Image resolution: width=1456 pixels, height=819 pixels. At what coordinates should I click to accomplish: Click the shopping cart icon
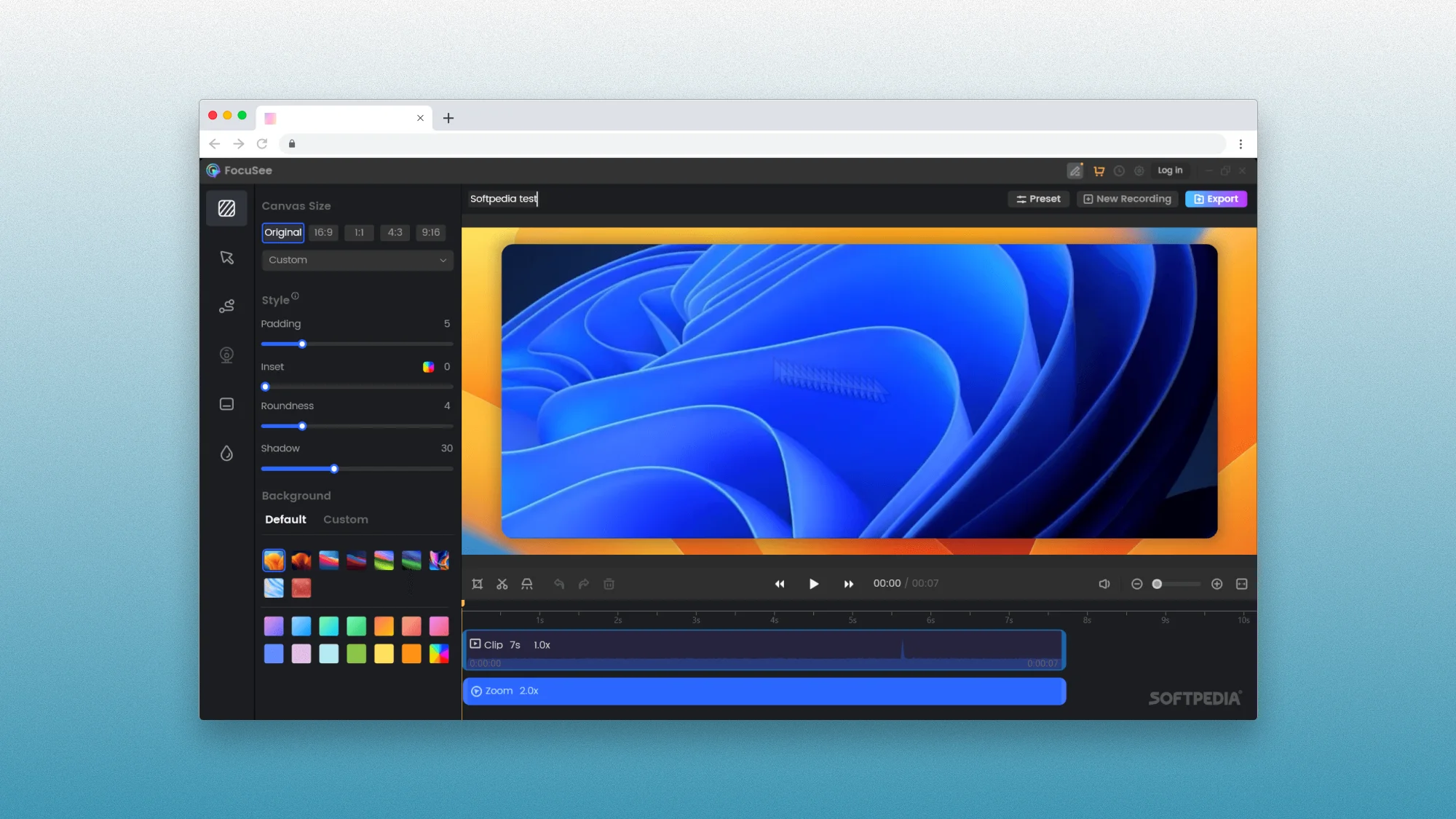(x=1099, y=170)
